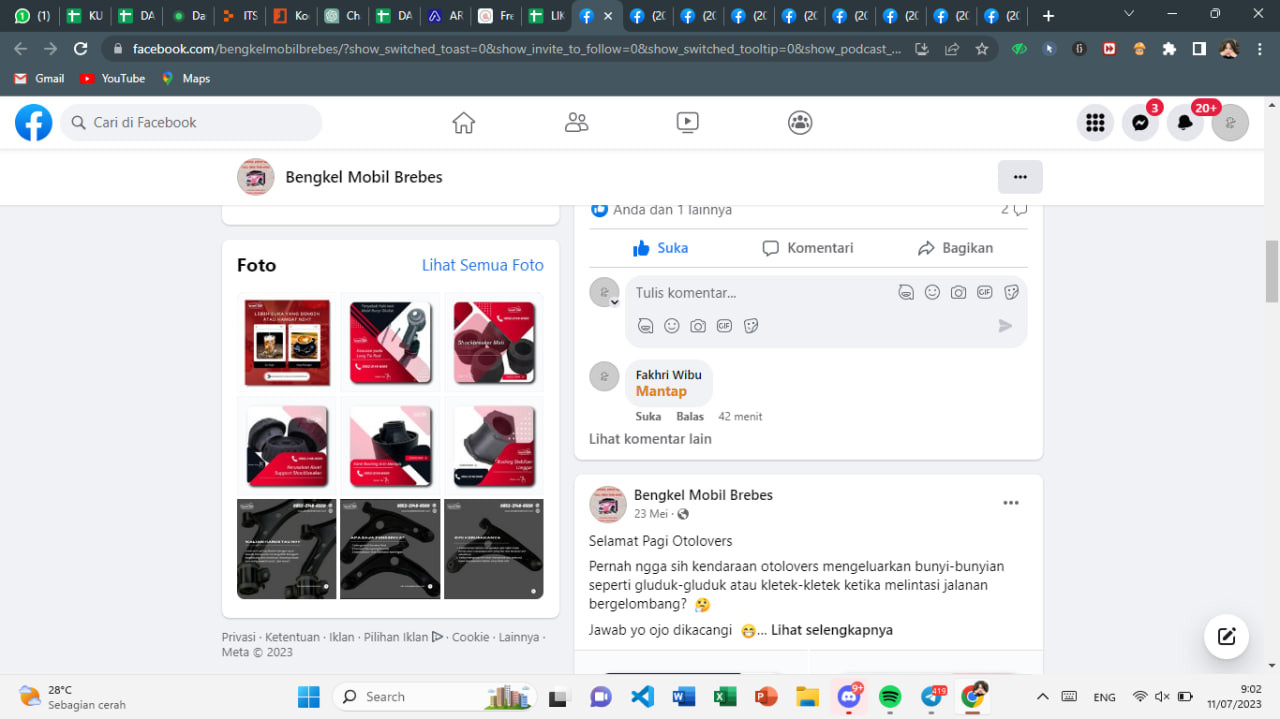Viewport: 1280px width, 719px height.
Task: Click the browser address bar URL
Action: pyautogui.click(x=517, y=49)
